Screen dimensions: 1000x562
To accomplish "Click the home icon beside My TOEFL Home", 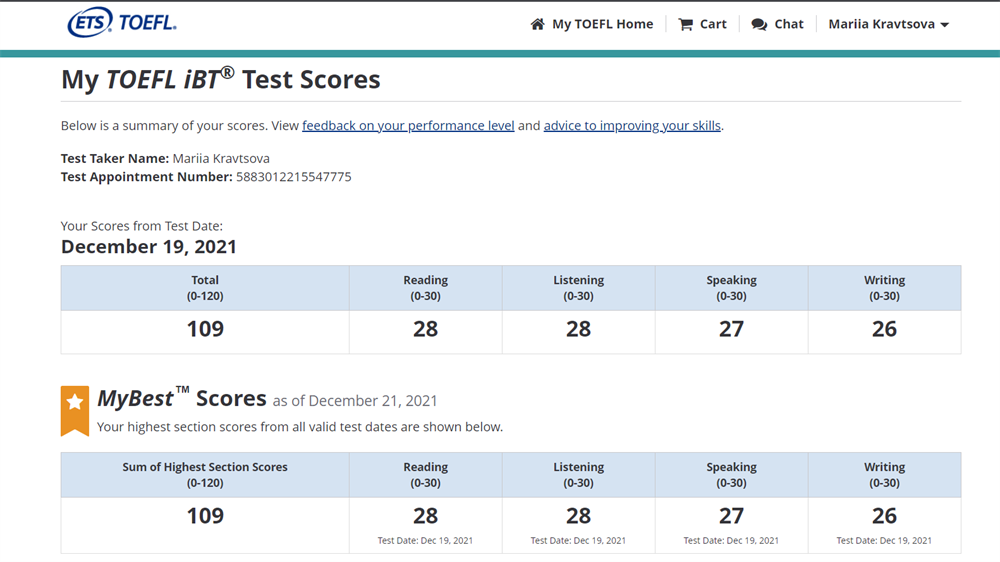I will click(x=538, y=24).
